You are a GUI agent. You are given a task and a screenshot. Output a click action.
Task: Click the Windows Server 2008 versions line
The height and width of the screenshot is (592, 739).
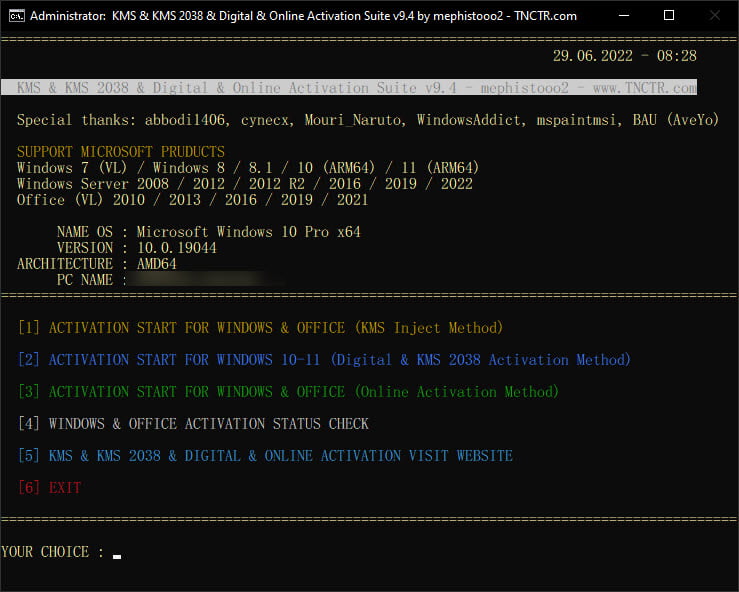point(245,184)
